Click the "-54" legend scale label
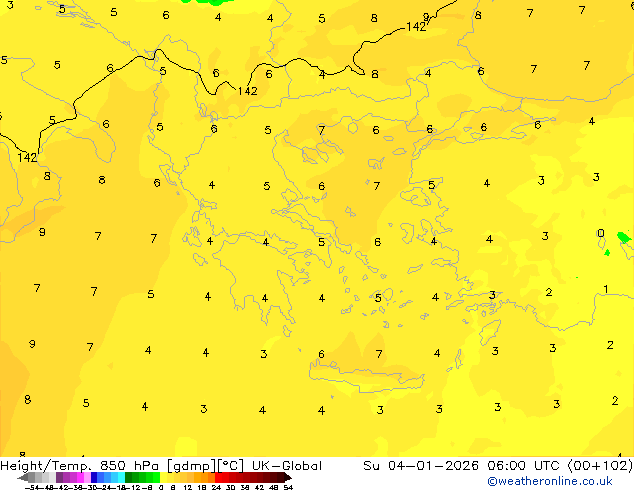 tap(32, 487)
